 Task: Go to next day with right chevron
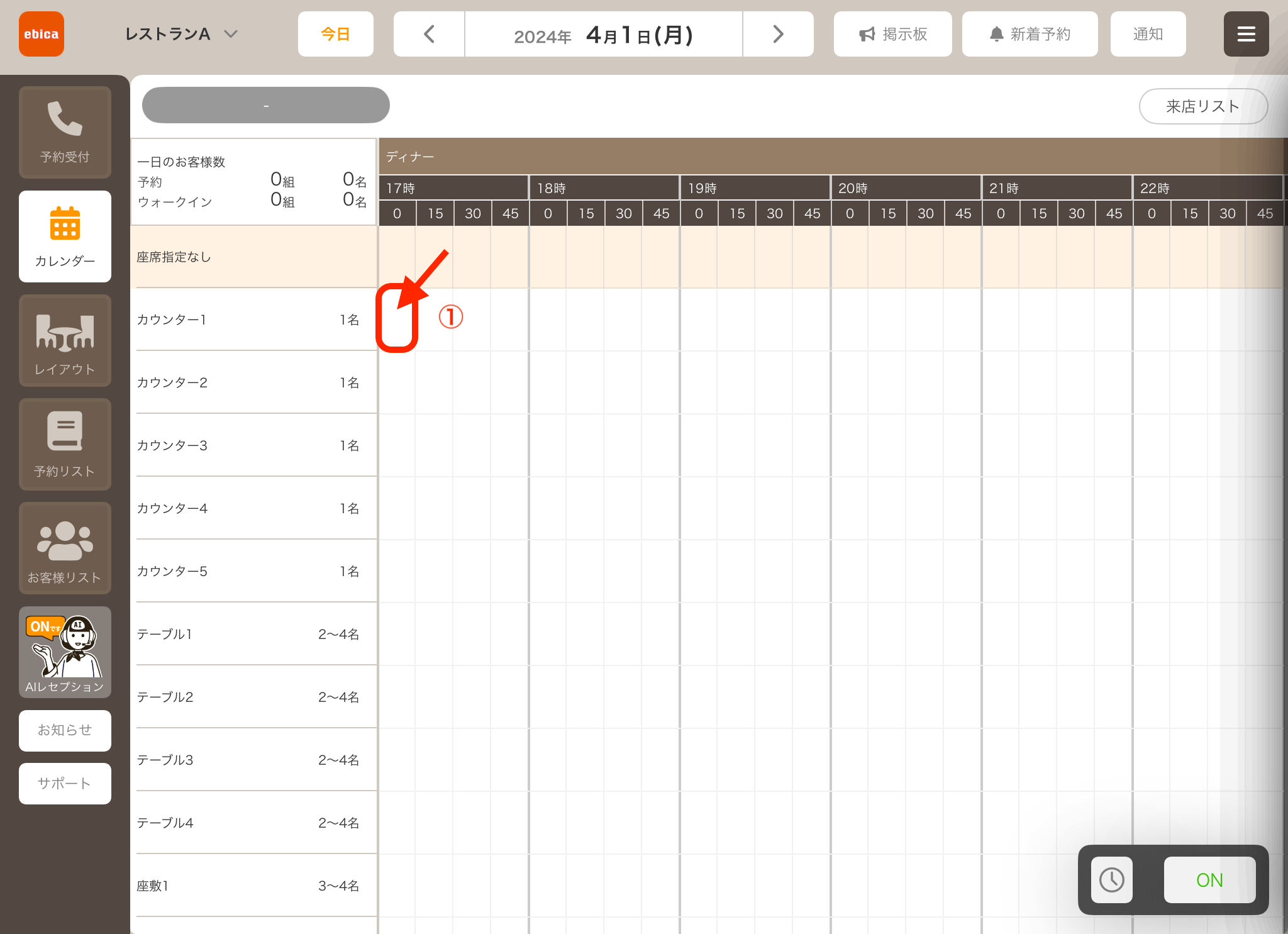tap(778, 34)
